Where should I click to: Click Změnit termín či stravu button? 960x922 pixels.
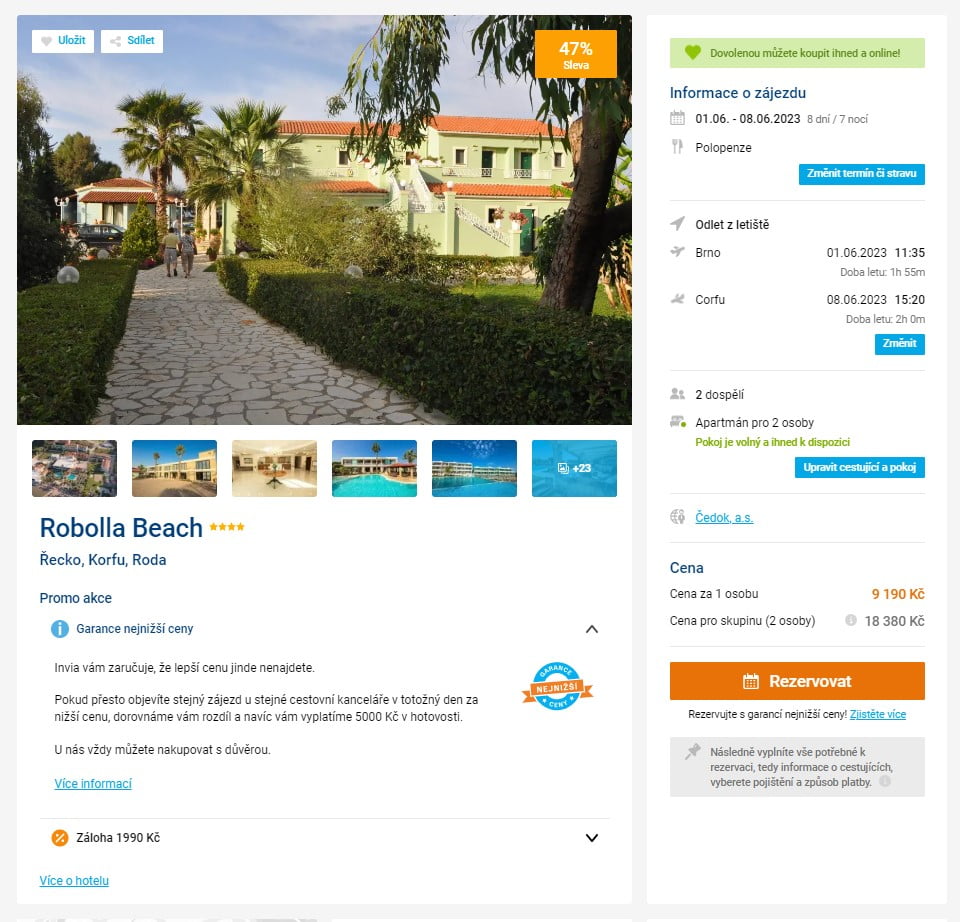pos(861,174)
